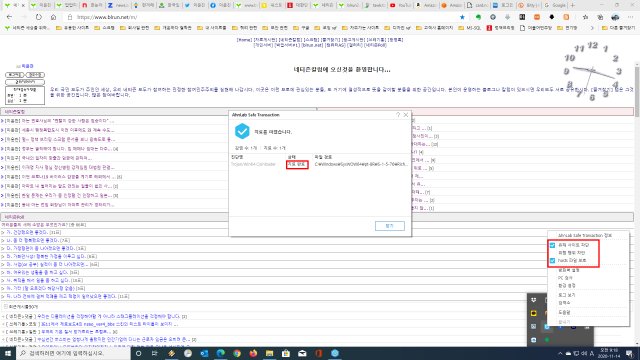The image size is (640, 360).
Task: Switch to the Twitter tab in the browser
Action: pos(195,5)
